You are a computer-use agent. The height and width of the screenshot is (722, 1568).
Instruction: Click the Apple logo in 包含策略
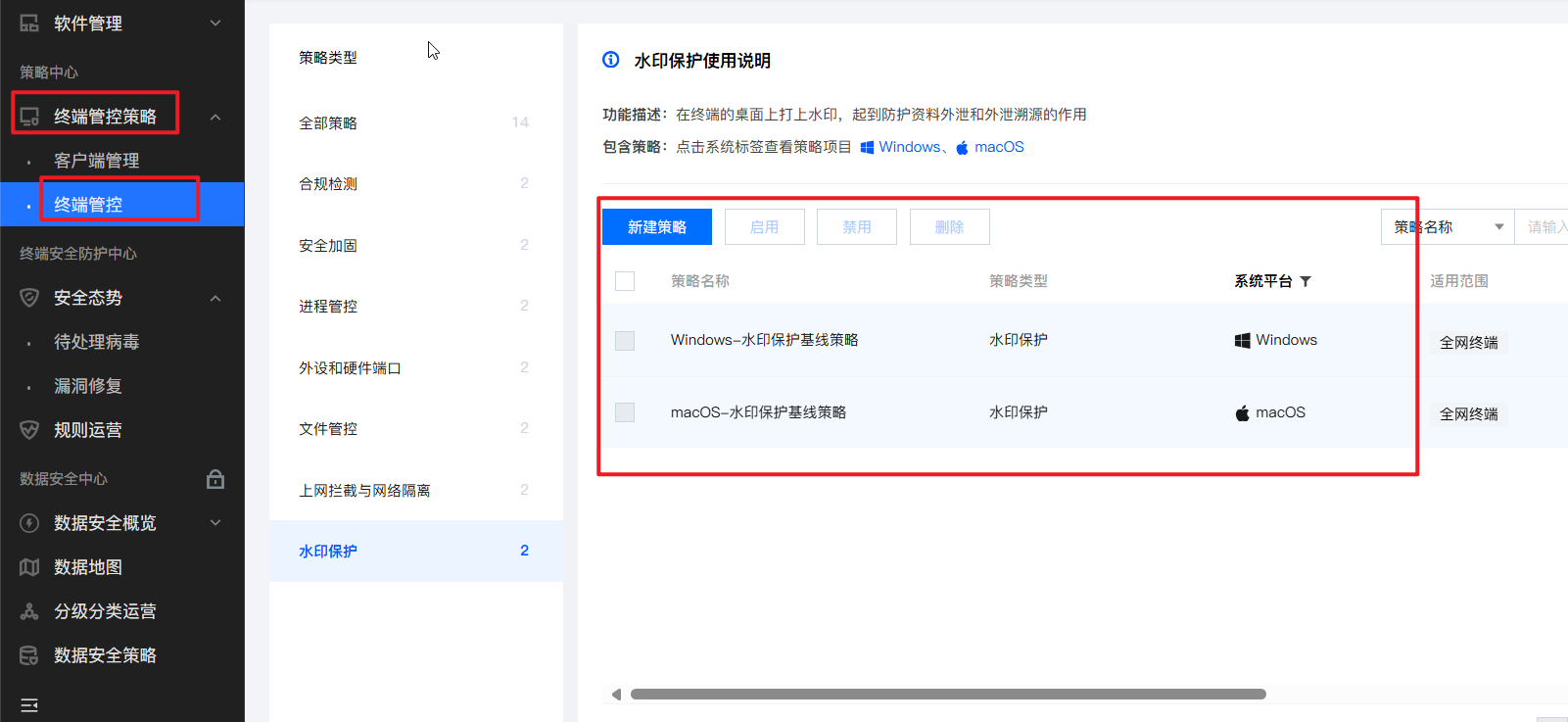tap(962, 147)
